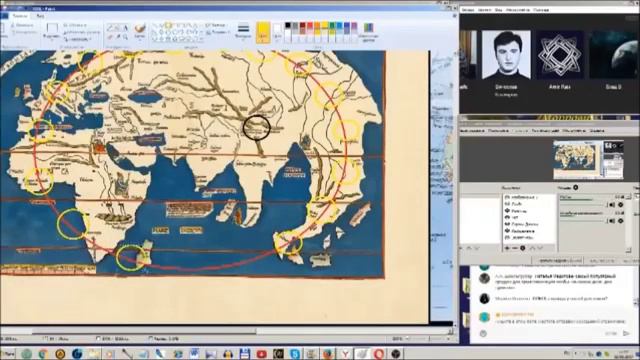Click the moon avatar participant thumbnail
Viewport: 640px width, 360px height.
pyautogui.click(x=614, y=55)
